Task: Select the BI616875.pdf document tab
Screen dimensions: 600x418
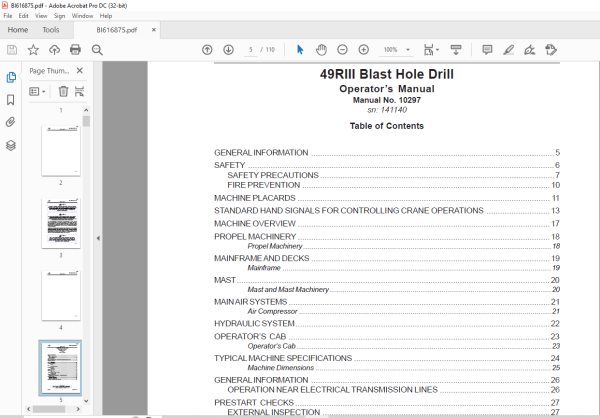Action: pos(116,30)
